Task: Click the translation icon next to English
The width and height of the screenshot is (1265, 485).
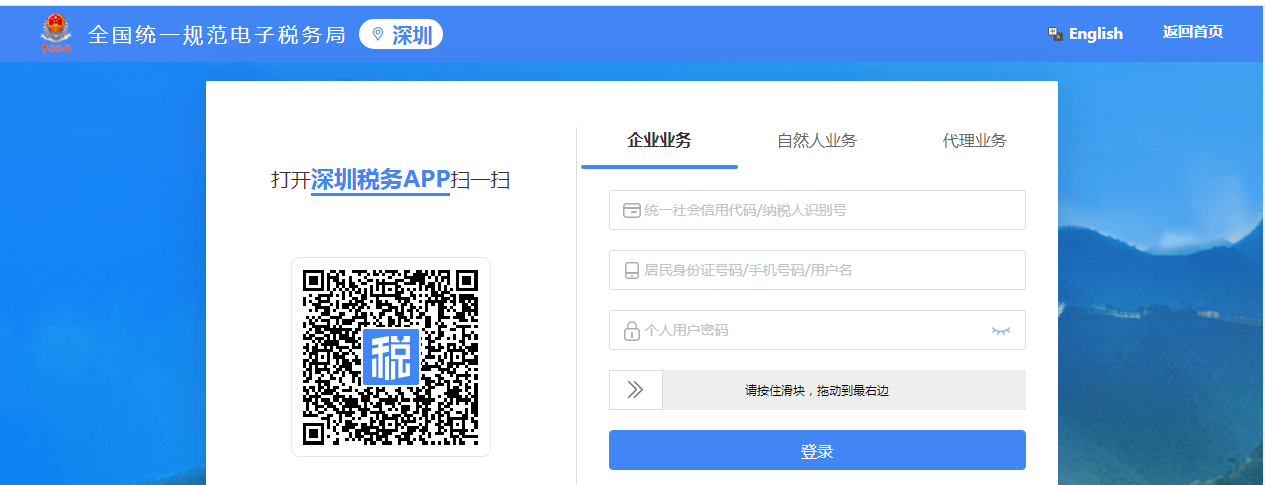Action: (x=1055, y=34)
